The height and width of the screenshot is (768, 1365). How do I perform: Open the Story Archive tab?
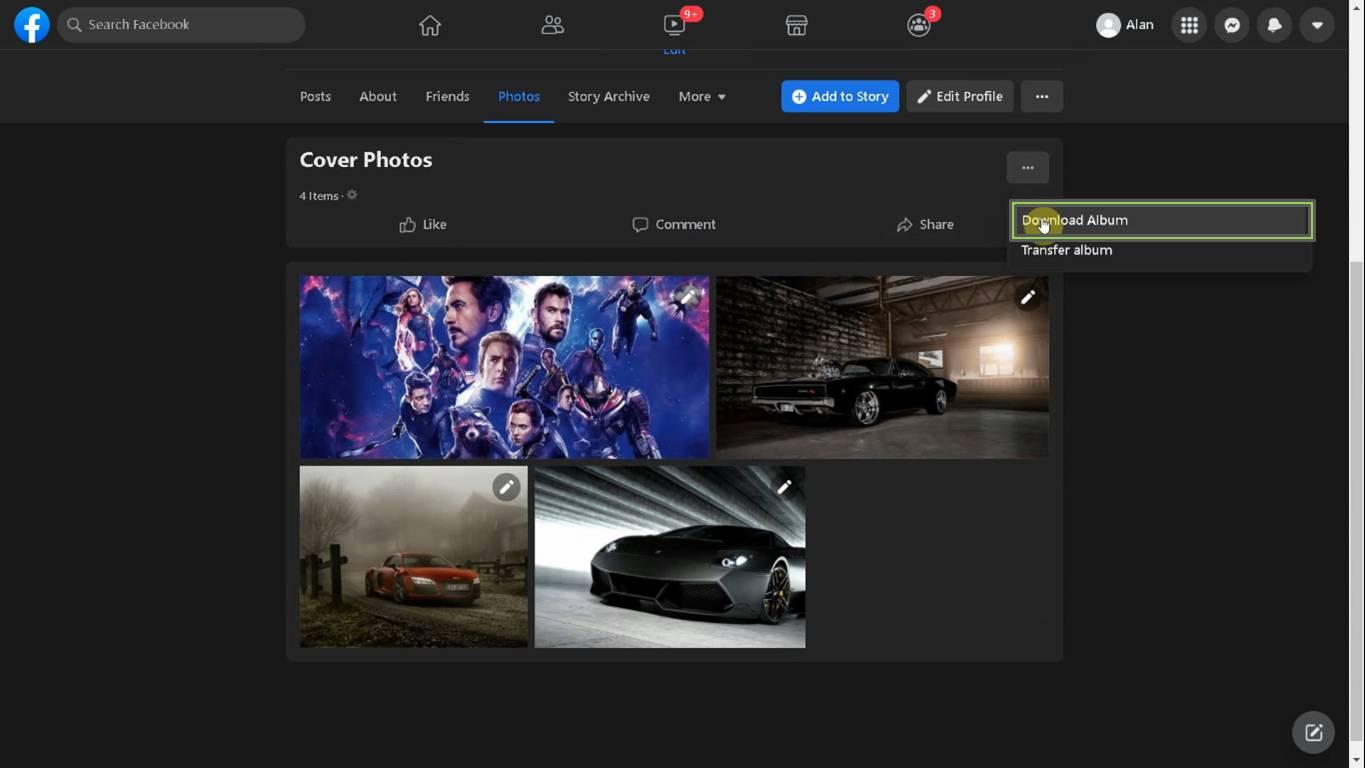[x=609, y=96]
